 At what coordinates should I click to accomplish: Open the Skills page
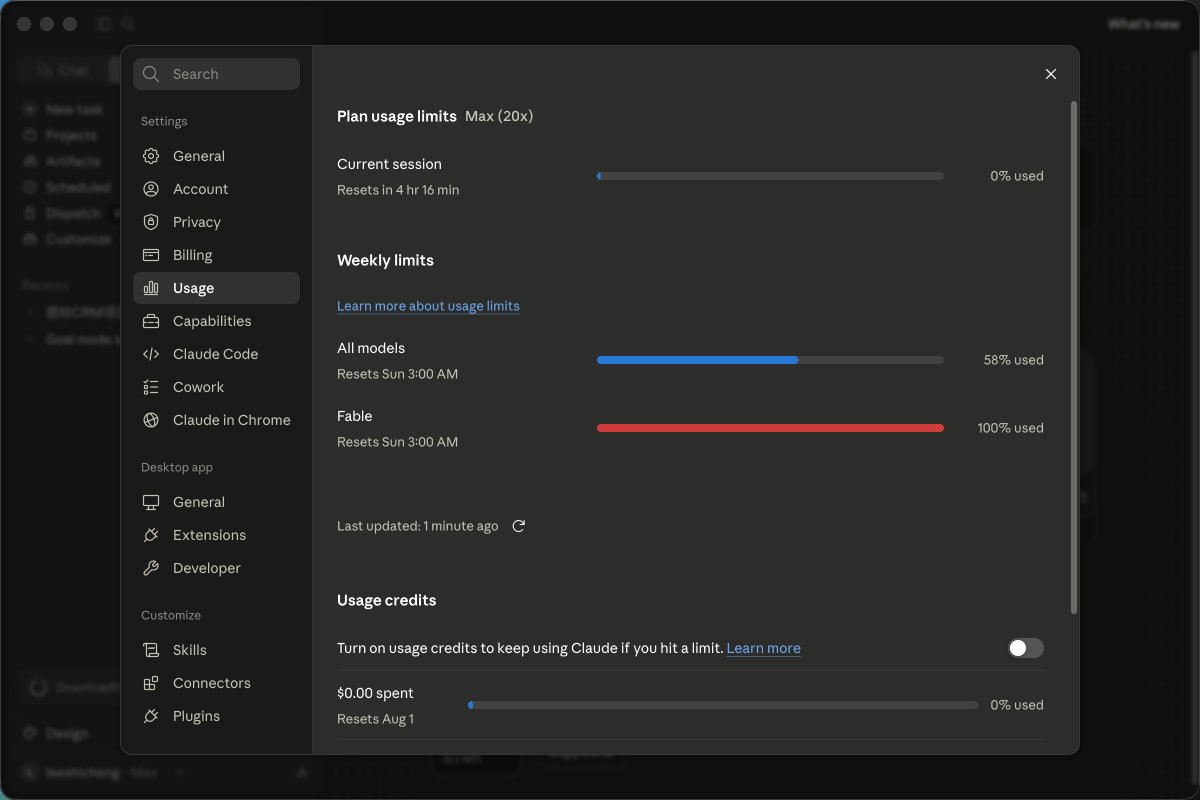(216, 650)
